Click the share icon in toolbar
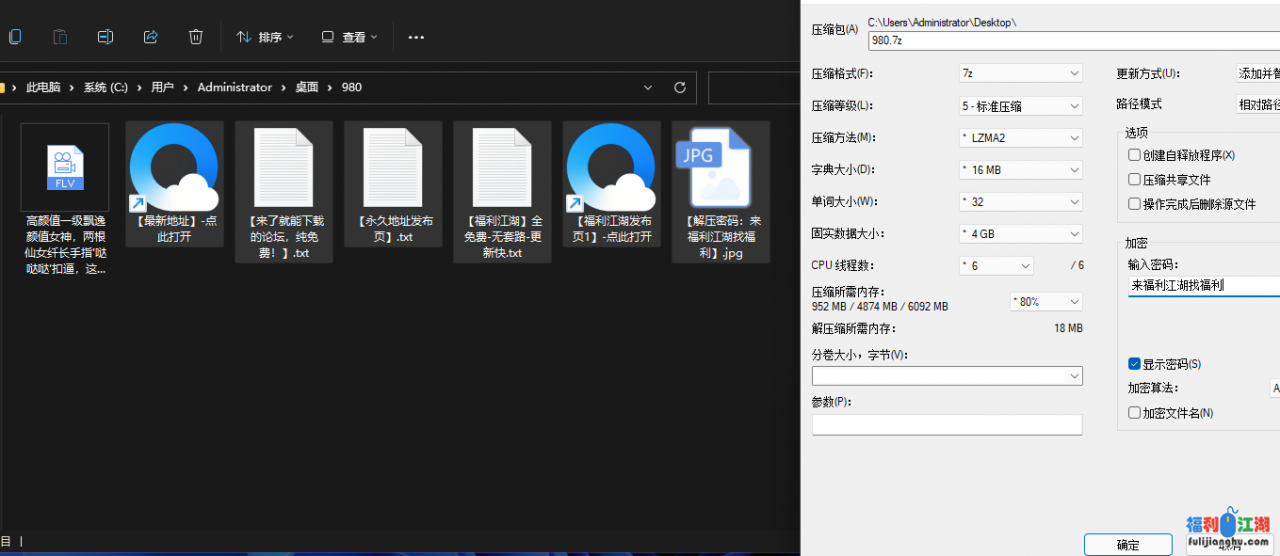 click(151, 37)
